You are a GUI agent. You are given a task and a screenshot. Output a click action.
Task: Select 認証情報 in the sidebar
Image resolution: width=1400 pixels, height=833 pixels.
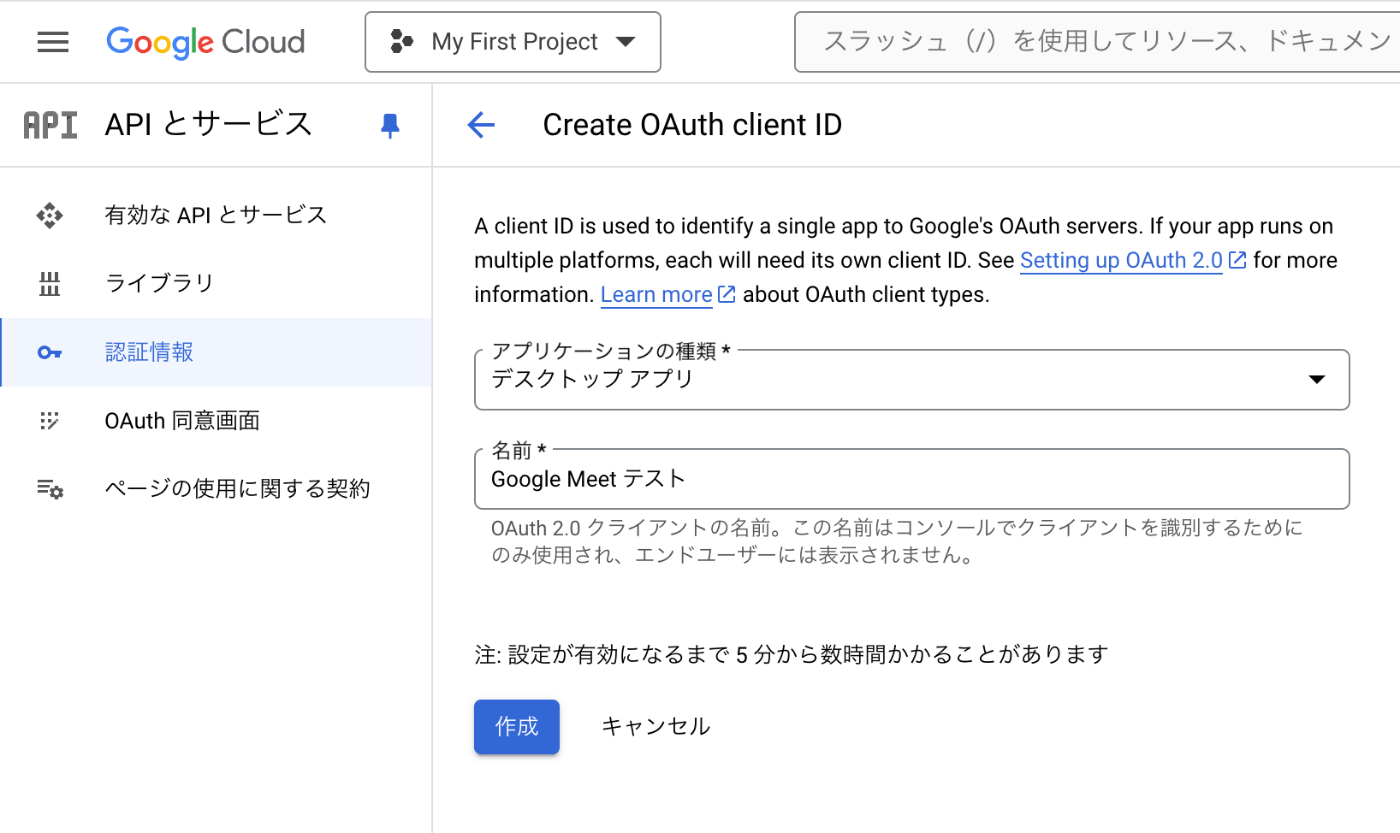pyautogui.click(x=216, y=352)
